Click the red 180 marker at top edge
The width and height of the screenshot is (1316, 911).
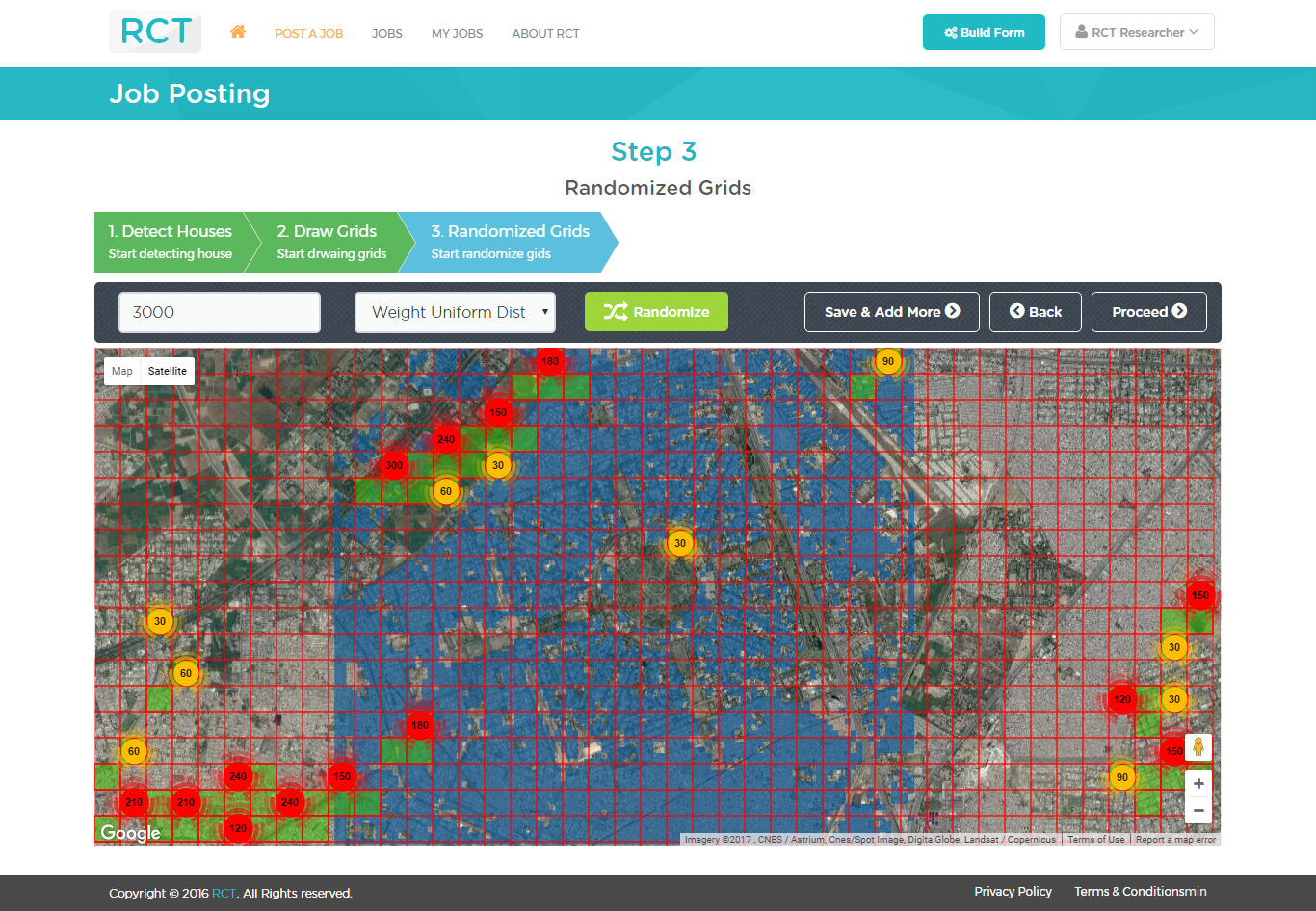click(550, 362)
